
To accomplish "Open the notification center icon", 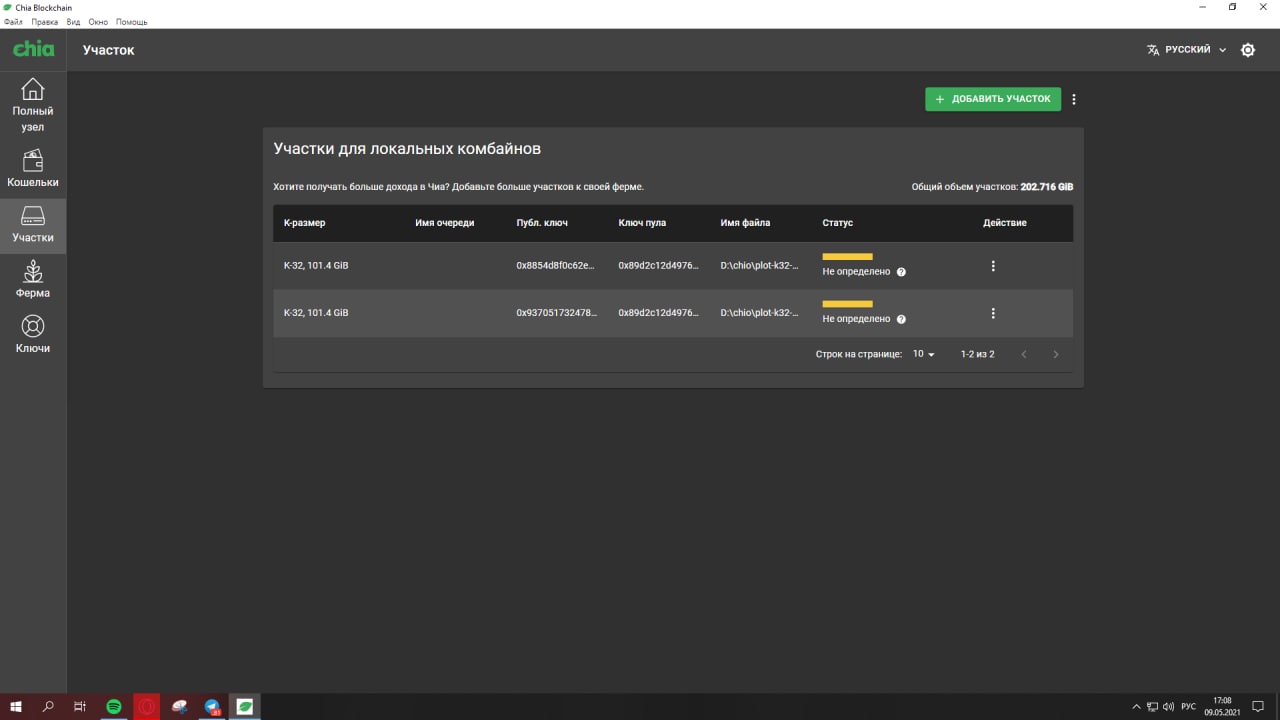I will tap(1258, 706).
